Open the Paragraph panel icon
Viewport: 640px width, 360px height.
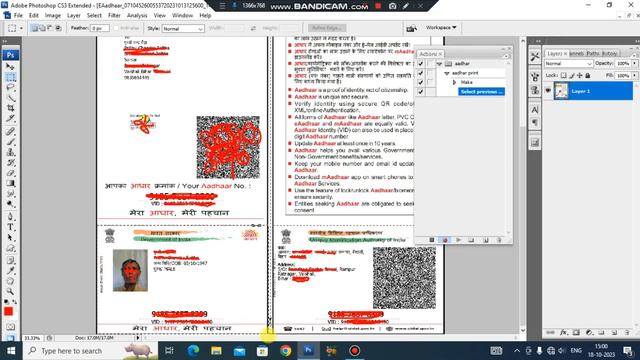pos(535,122)
